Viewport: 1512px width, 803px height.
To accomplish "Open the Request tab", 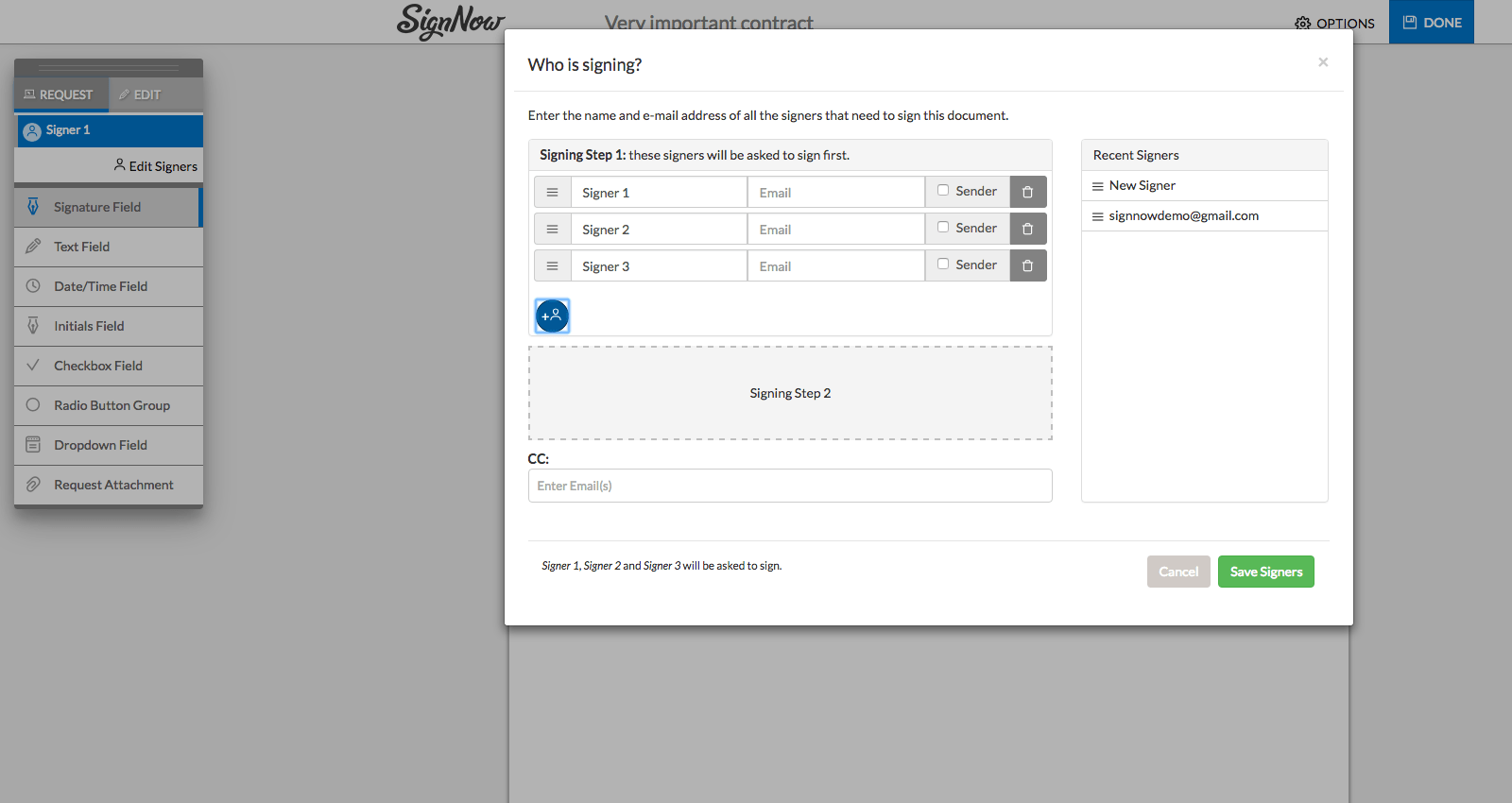I will point(60,94).
